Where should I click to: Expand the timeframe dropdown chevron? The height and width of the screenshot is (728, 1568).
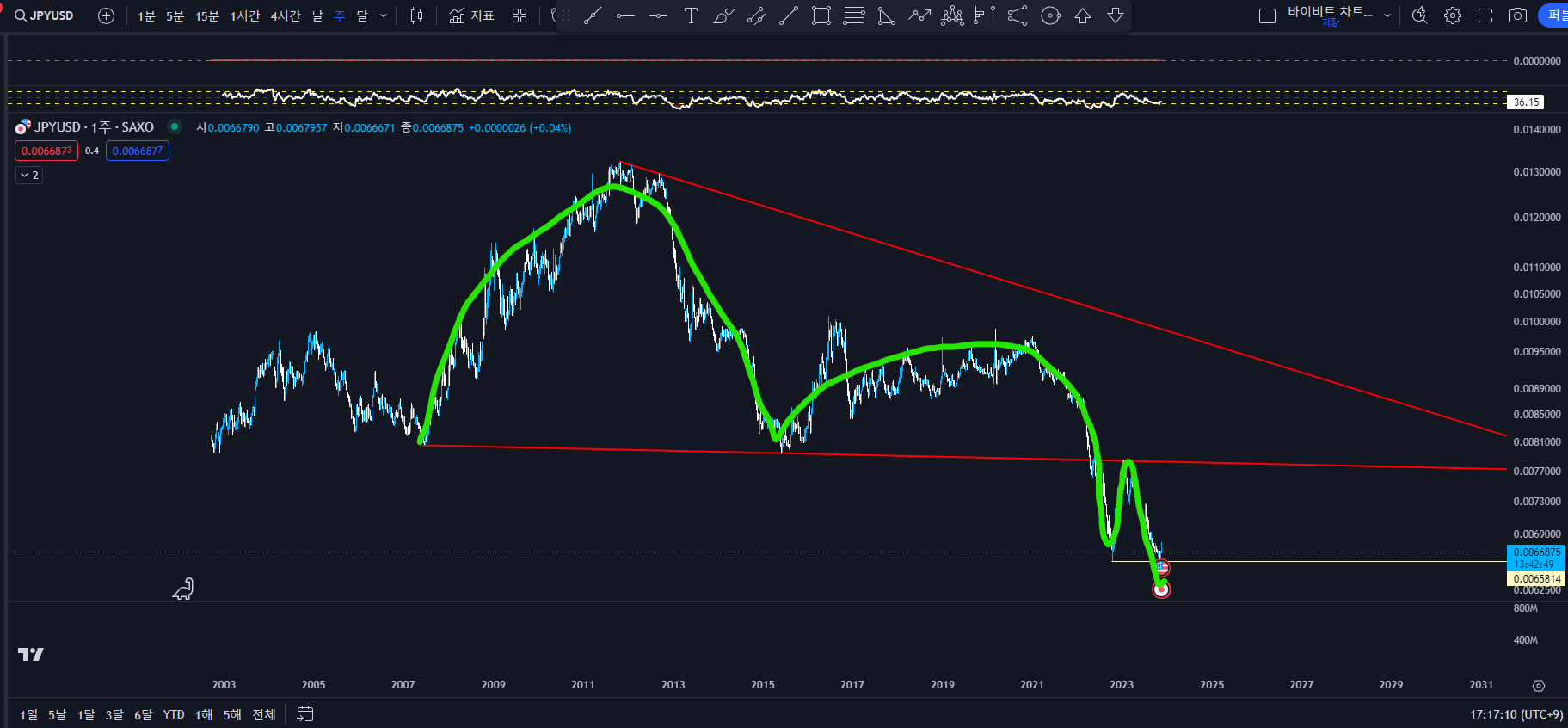384,15
